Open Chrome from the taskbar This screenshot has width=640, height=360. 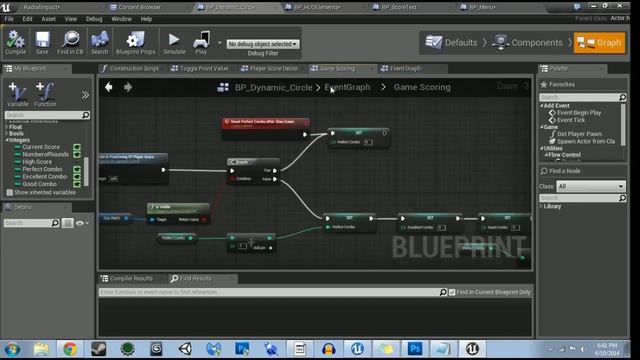click(70, 349)
